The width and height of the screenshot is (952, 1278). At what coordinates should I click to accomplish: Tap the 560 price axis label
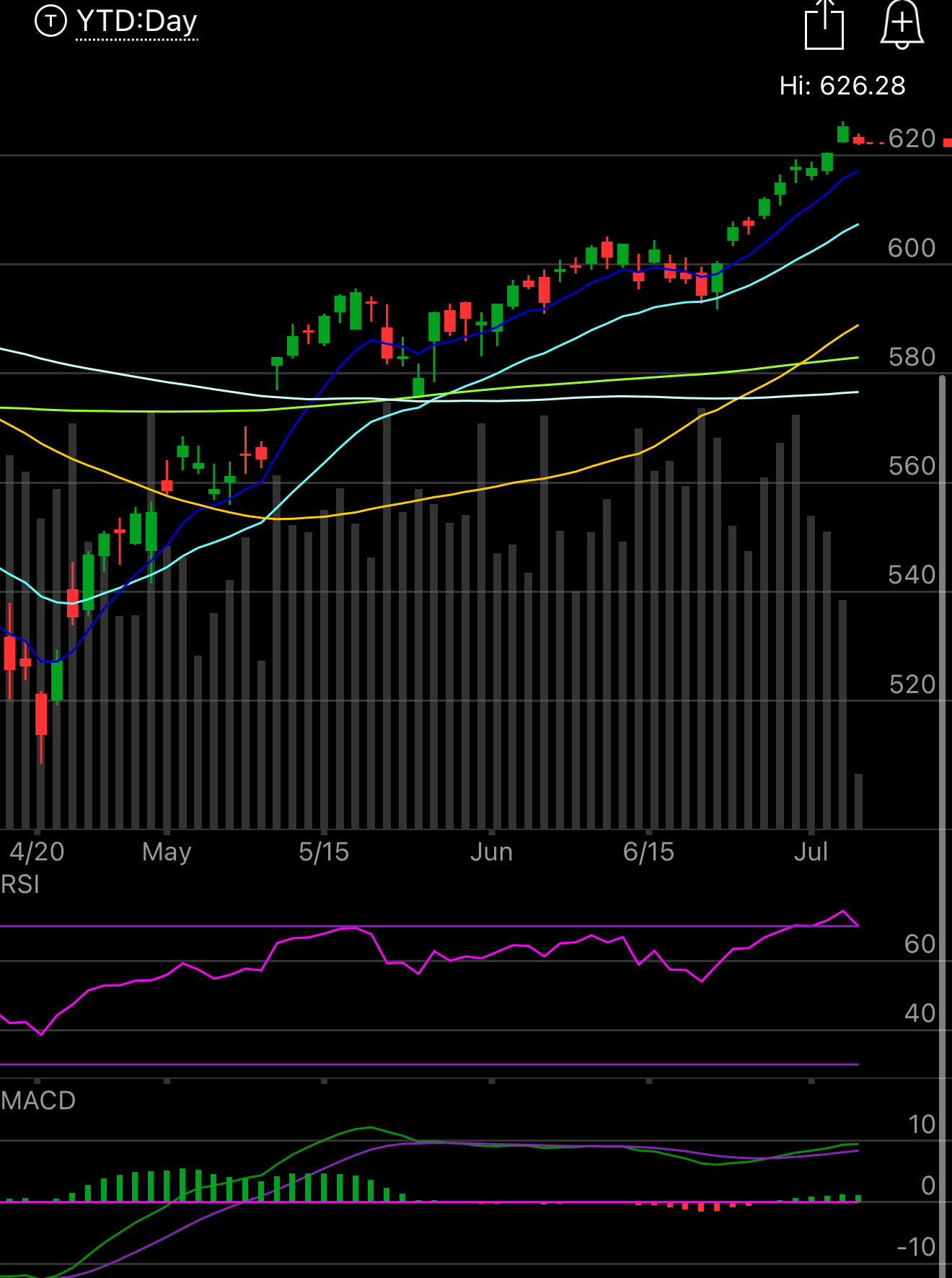pyautogui.click(x=912, y=466)
